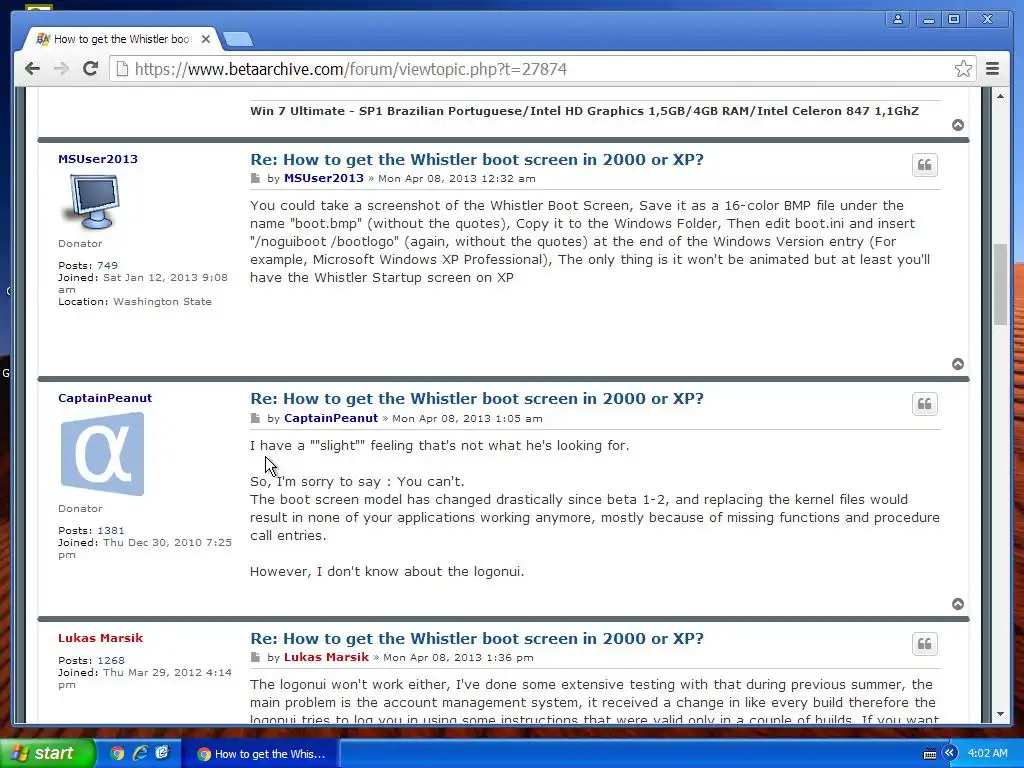Select the Chrome taskbar button
The image size is (1024, 768).
[261, 754]
